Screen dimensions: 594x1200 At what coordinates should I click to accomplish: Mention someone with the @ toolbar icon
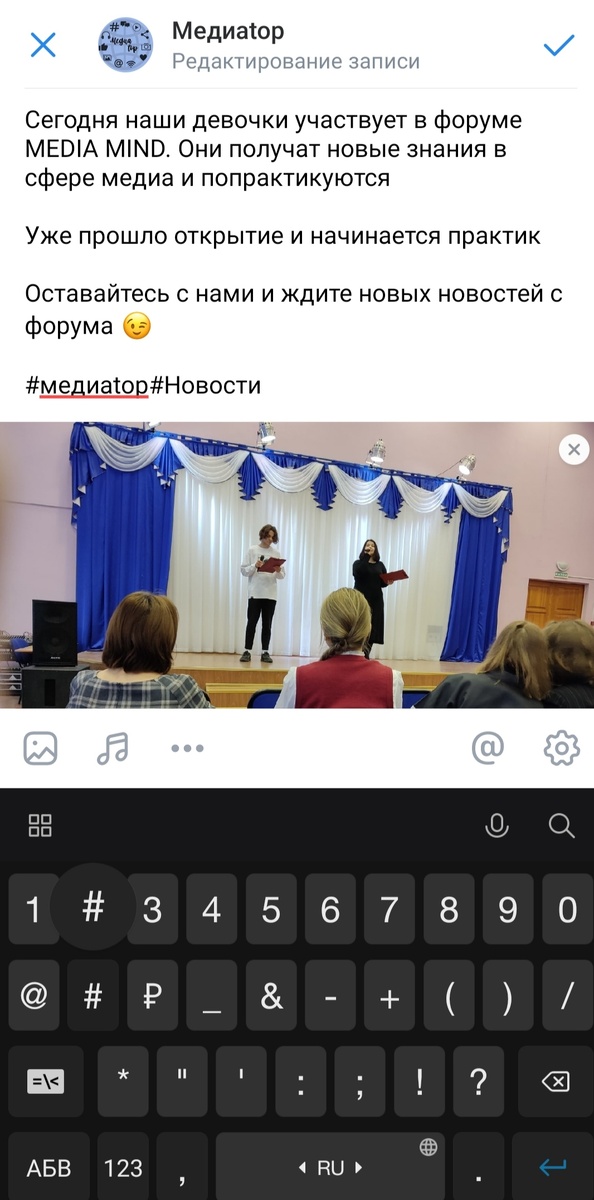point(487,748)
